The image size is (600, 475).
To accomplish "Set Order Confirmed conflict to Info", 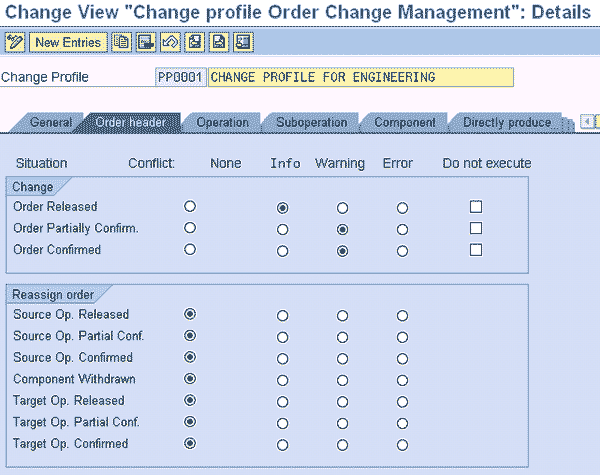I will coord(283,251).
